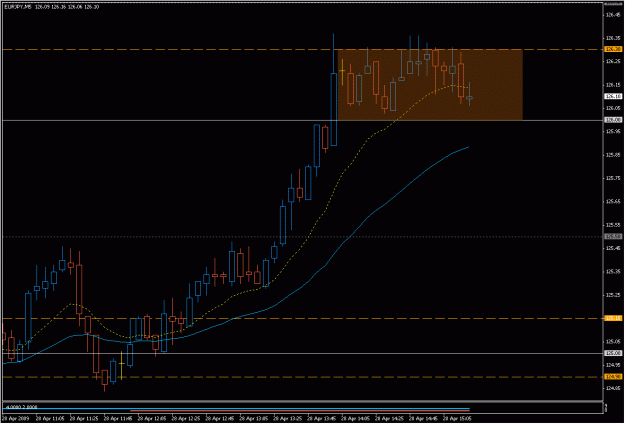The width and height of the screenshot is (625, 424).
Task: Click the 28 Apr 12:45 time label
Action: coord(219,419)
